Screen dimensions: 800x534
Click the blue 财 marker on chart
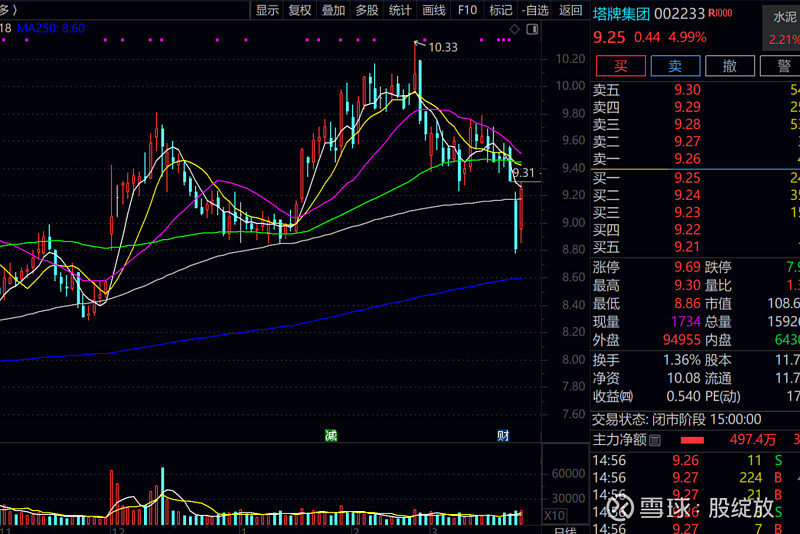[503, 436]
